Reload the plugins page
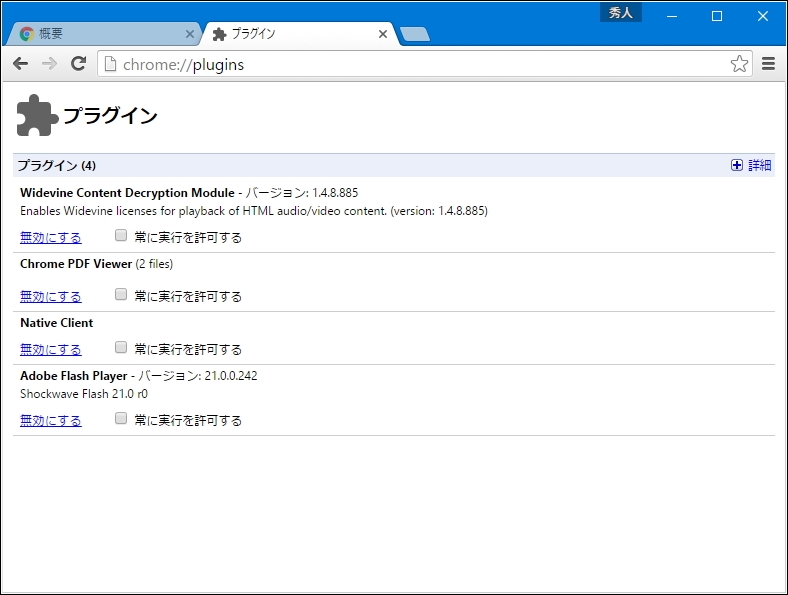Image resolution: width=788 pixels, height=595 pixels. coord(78,63)
